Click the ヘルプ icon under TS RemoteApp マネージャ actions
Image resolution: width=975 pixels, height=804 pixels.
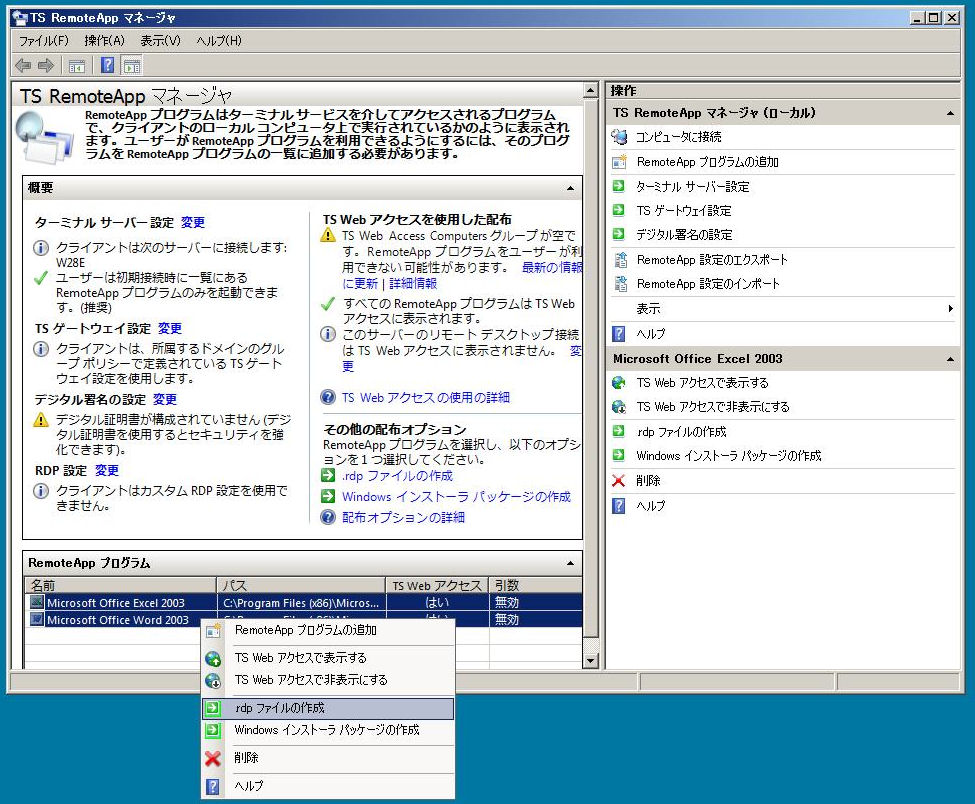619,334
